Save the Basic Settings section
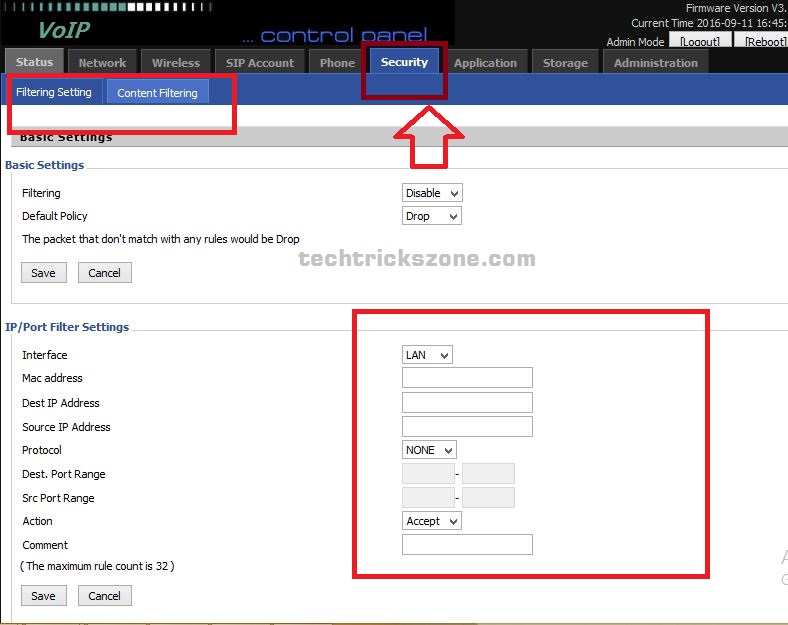 point(44,273)
